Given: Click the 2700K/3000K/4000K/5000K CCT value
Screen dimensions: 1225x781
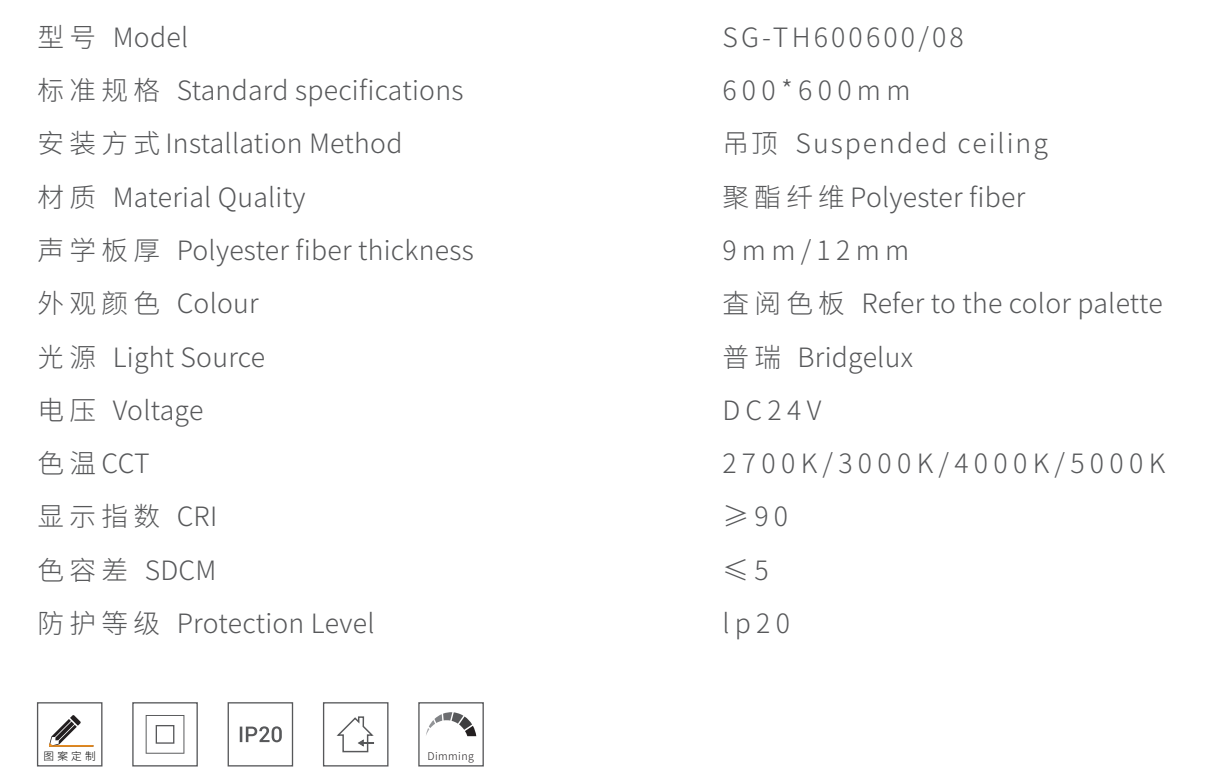Looking at the screenshot, I should tap(942, 464).
